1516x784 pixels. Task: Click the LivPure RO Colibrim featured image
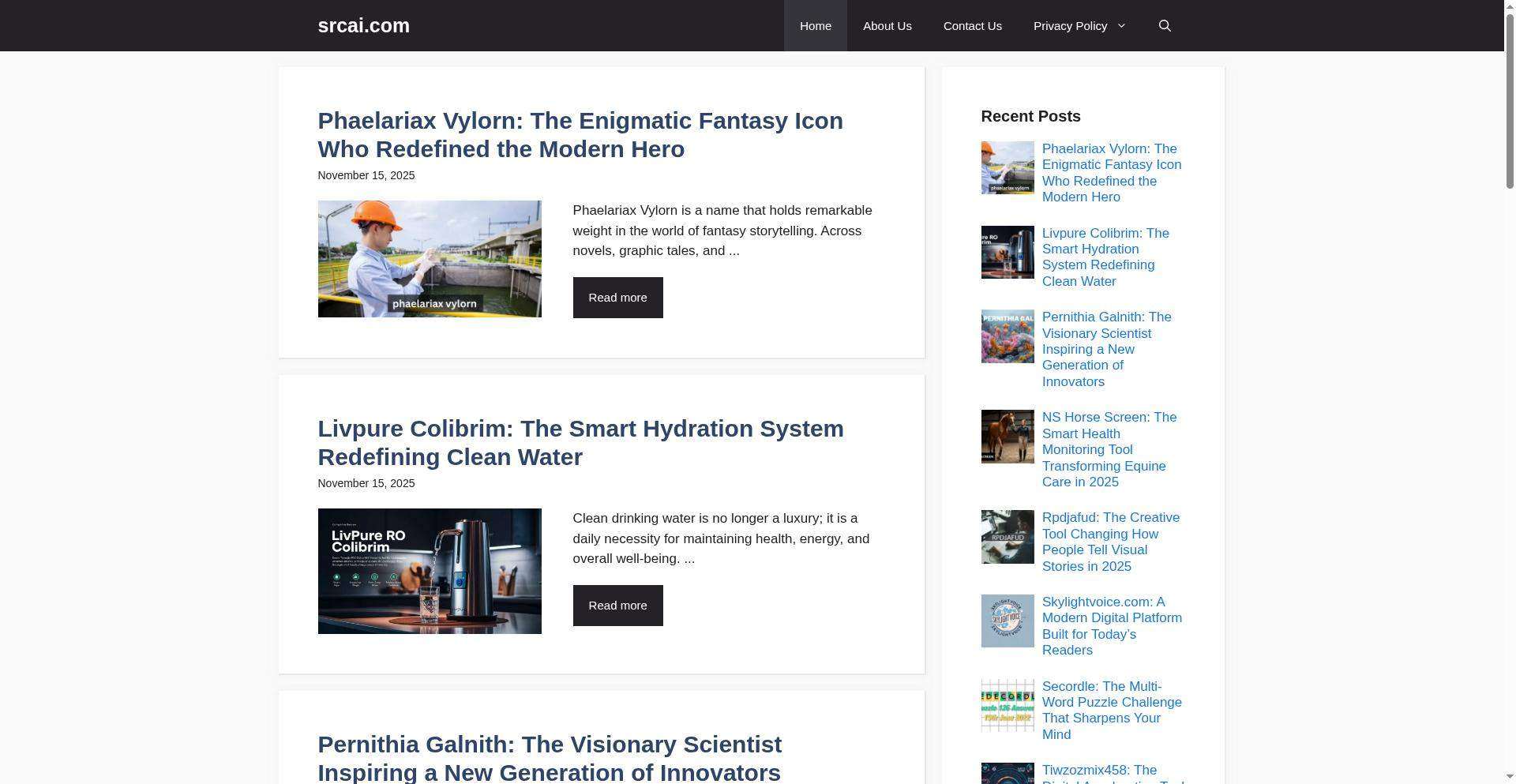(x=430, y=571)
